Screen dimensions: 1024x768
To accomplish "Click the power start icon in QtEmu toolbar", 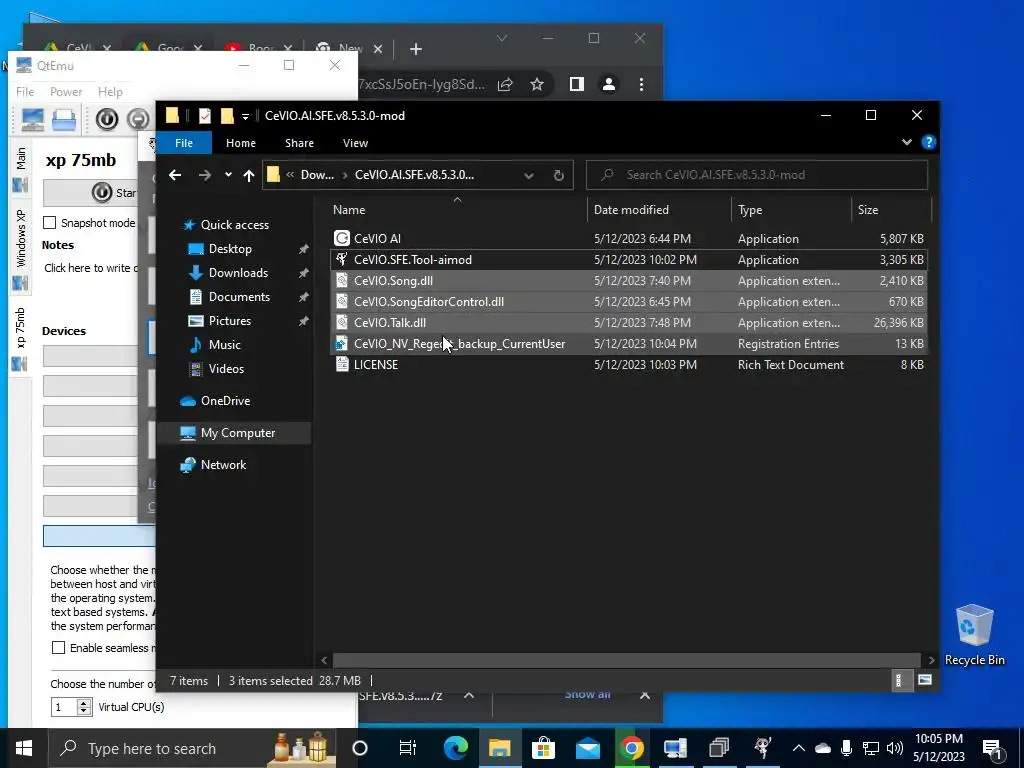I will tap(107, 119).
